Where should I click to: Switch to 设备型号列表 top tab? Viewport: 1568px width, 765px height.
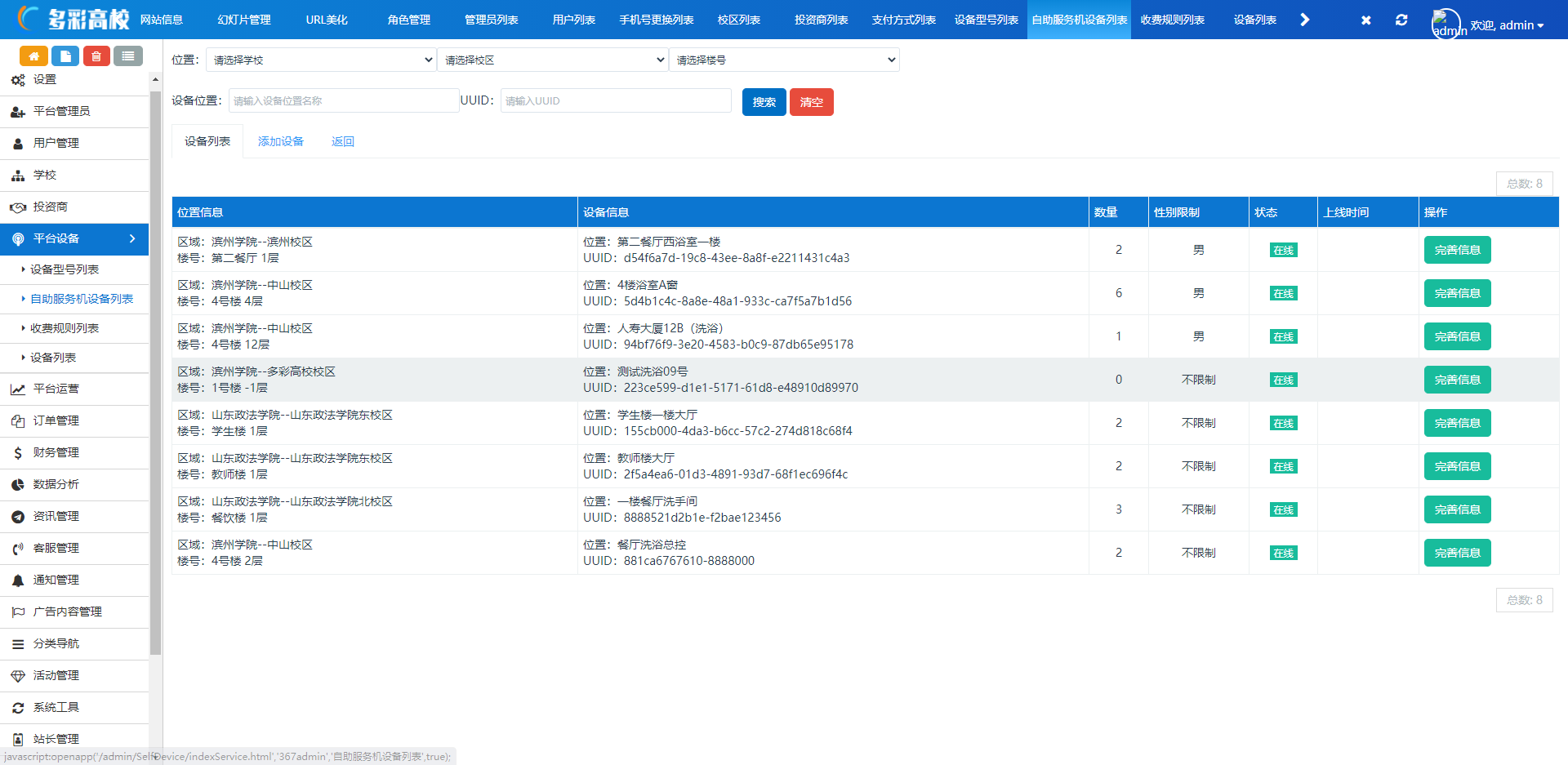point(986,20)
